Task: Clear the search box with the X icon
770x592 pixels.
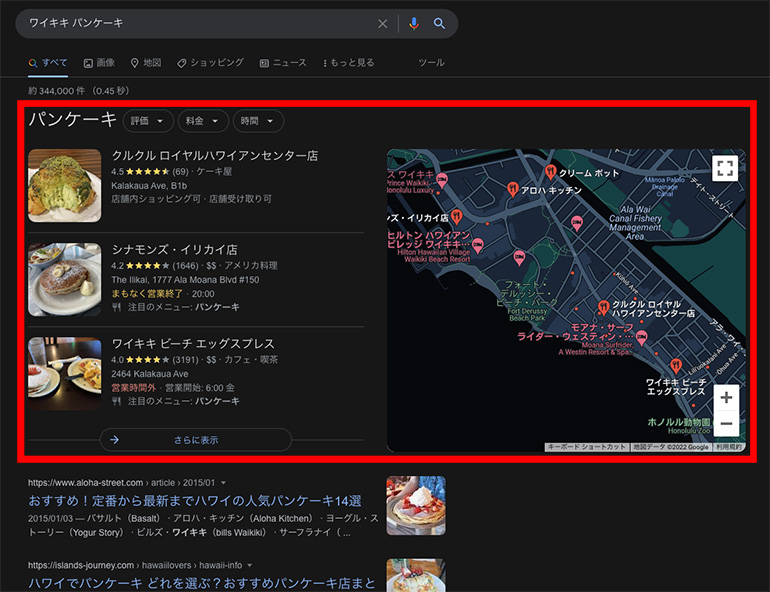Action: pyautogui.click(x=383, y=24)
